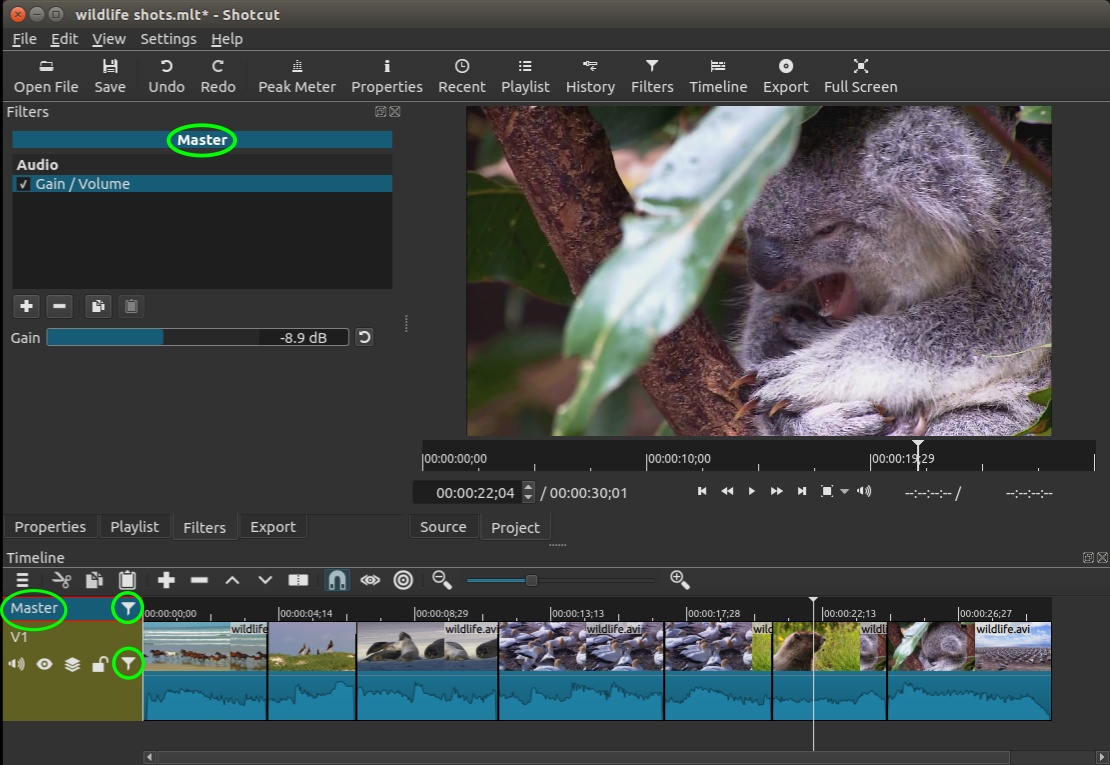Toggle timeline snapping magnet button
Viewport: 1110px width, 765px height.
pyautogui.click(x=337, y=580)
